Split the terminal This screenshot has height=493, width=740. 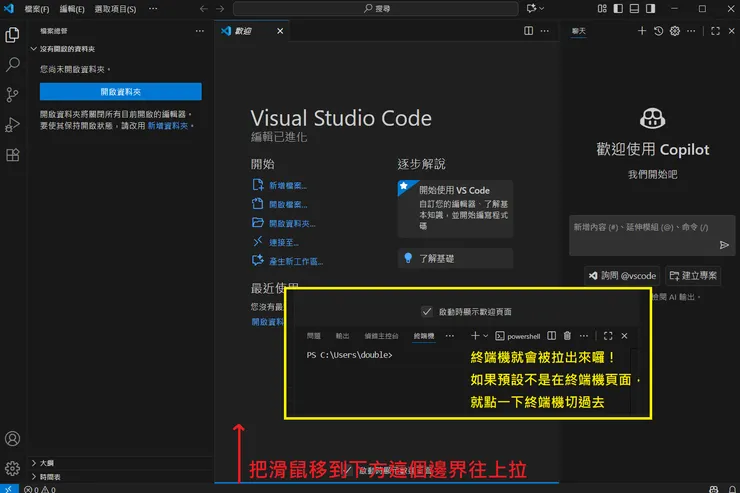pyautogui.click(x=551, y=336)
